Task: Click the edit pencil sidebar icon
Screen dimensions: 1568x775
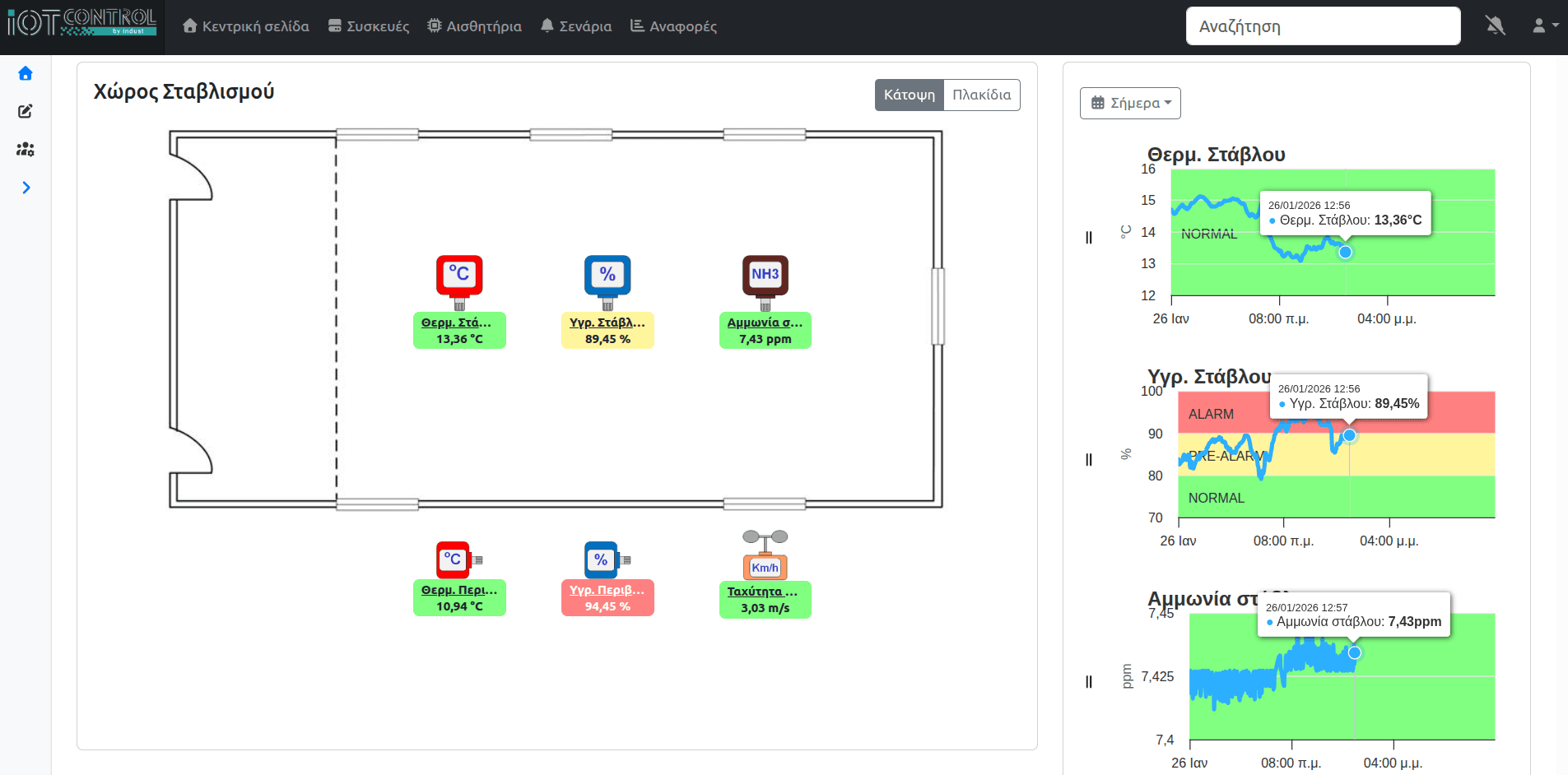Action: pyautogui.click(x=26, y=111)
